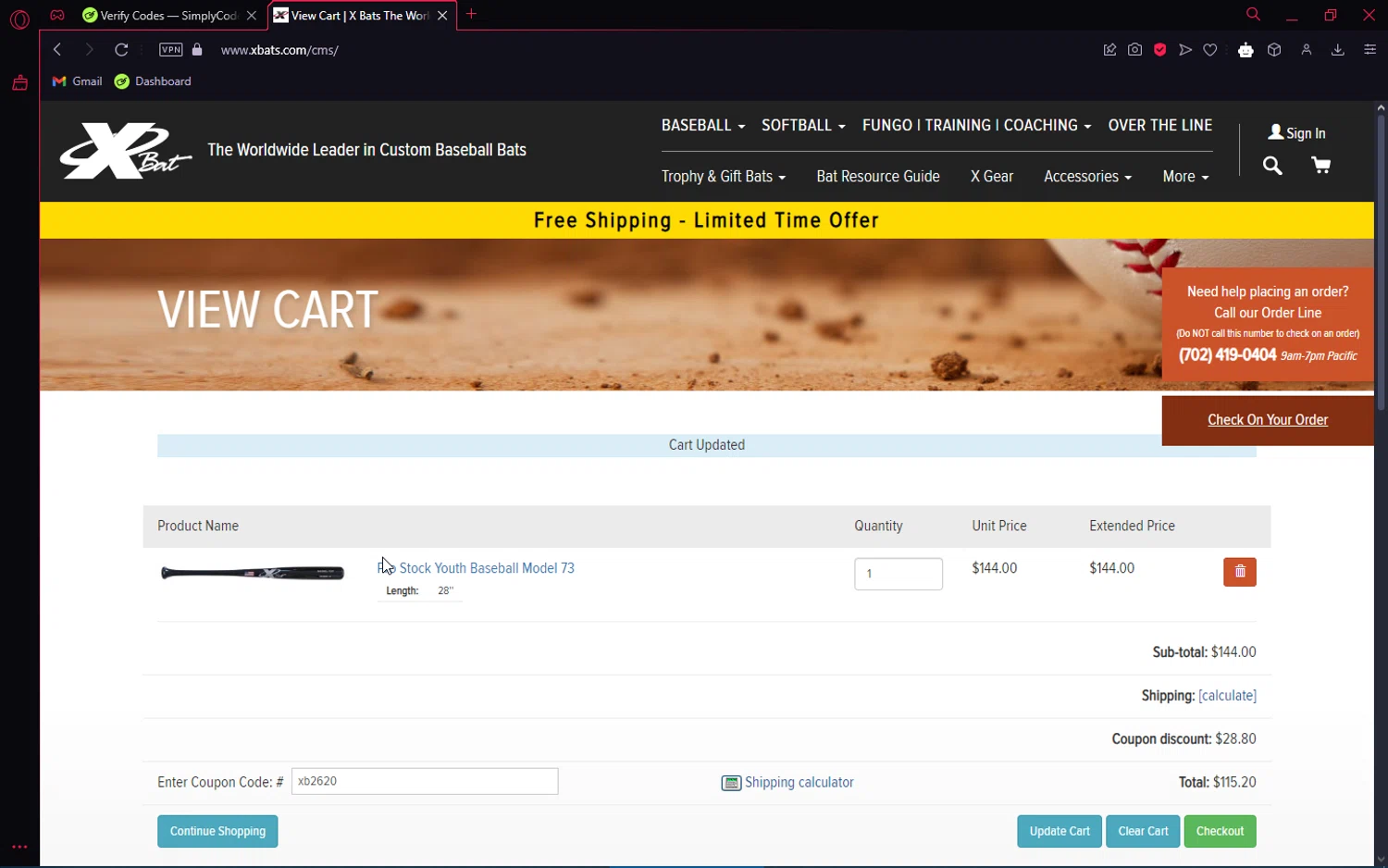Click the Total $115.20 text
Screen dimensions: 1388x868
tap(1218, 783)
